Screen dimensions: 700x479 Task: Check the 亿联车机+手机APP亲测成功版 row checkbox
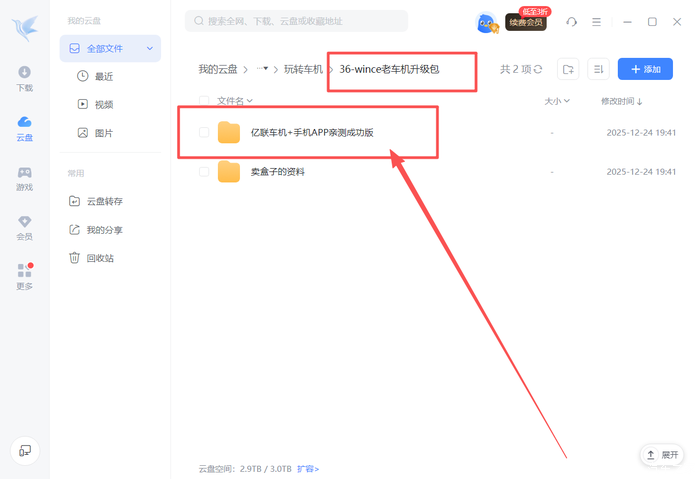tap(204, 132)
